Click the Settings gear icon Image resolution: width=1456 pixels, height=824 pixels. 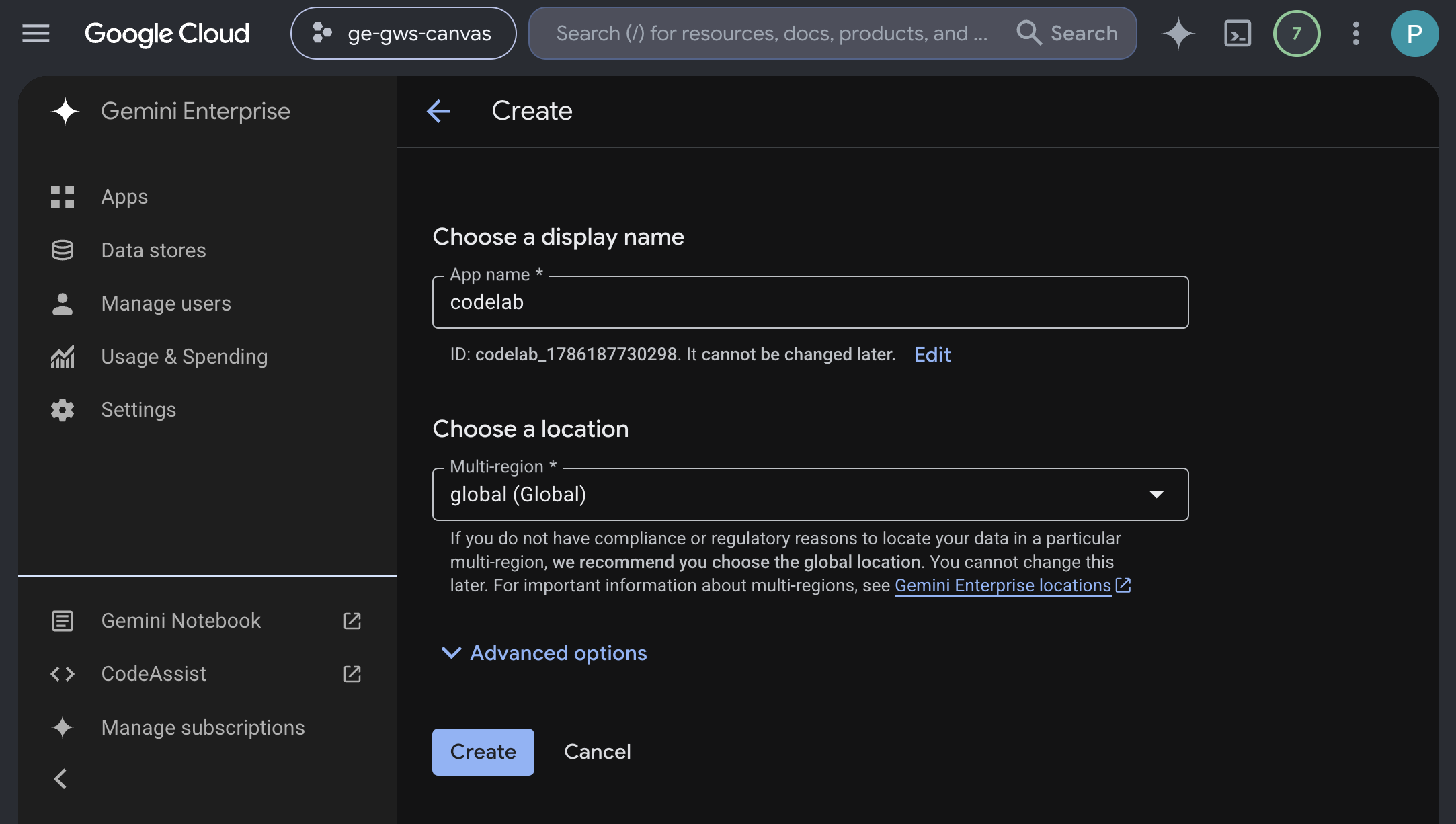[63, 410]
